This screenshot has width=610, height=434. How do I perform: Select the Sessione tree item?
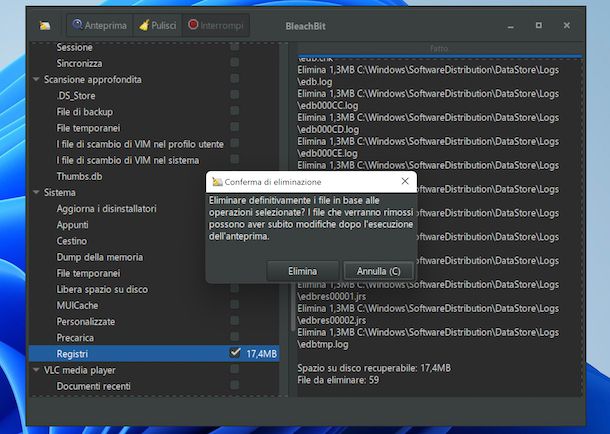click(74, 47)
